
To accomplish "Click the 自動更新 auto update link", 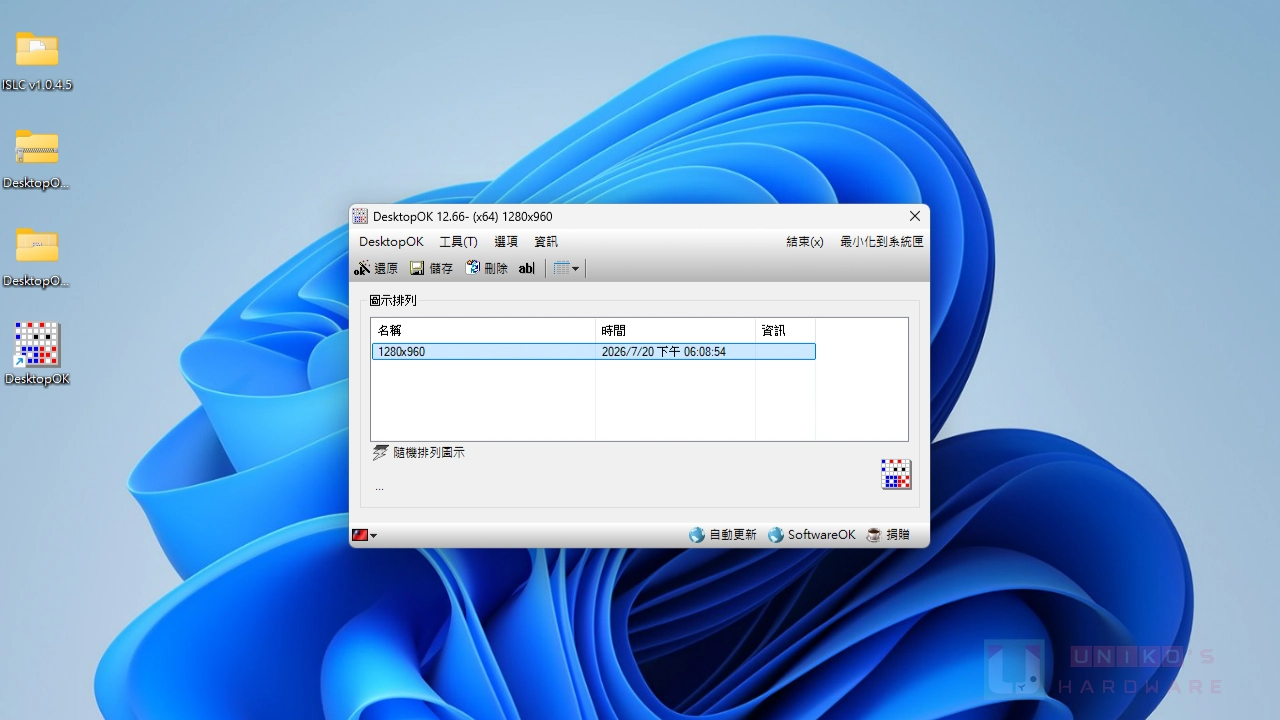I will tap(723, 535).
